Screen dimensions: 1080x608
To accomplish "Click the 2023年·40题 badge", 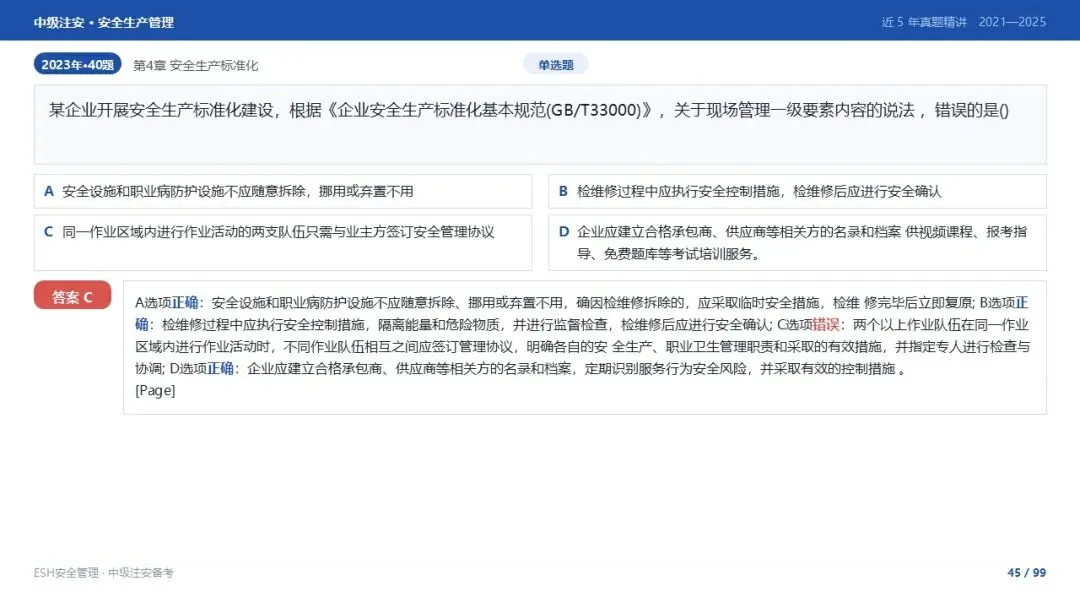I will (78, 64).
